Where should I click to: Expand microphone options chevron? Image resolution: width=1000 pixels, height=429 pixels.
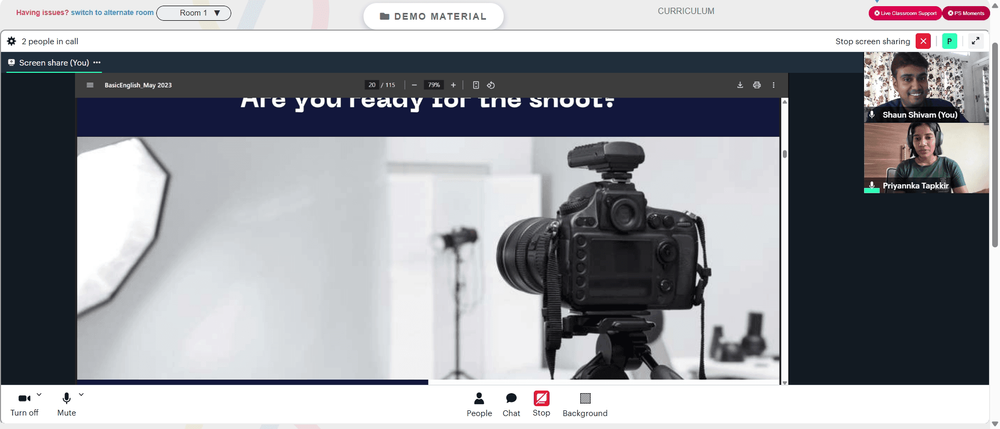81,395
